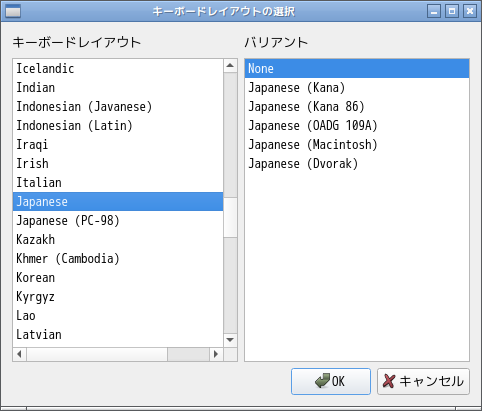Select Korean in the layout list
The width and height of the screenshot is (482, 411).
pos(118,278)
